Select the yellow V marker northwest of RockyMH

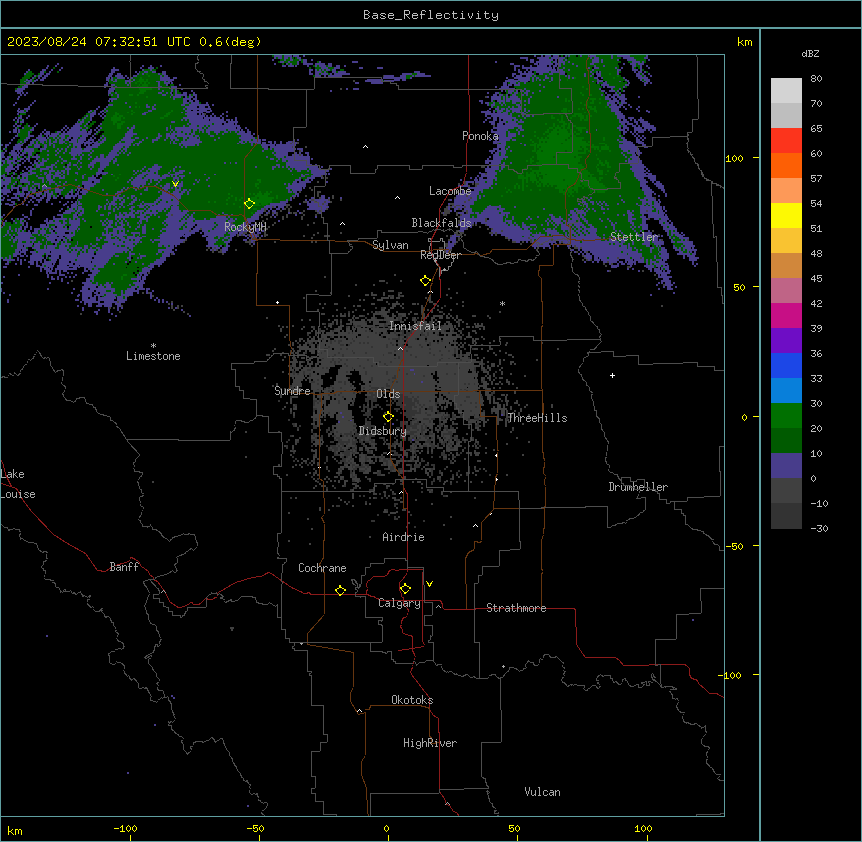pos(175,184)
